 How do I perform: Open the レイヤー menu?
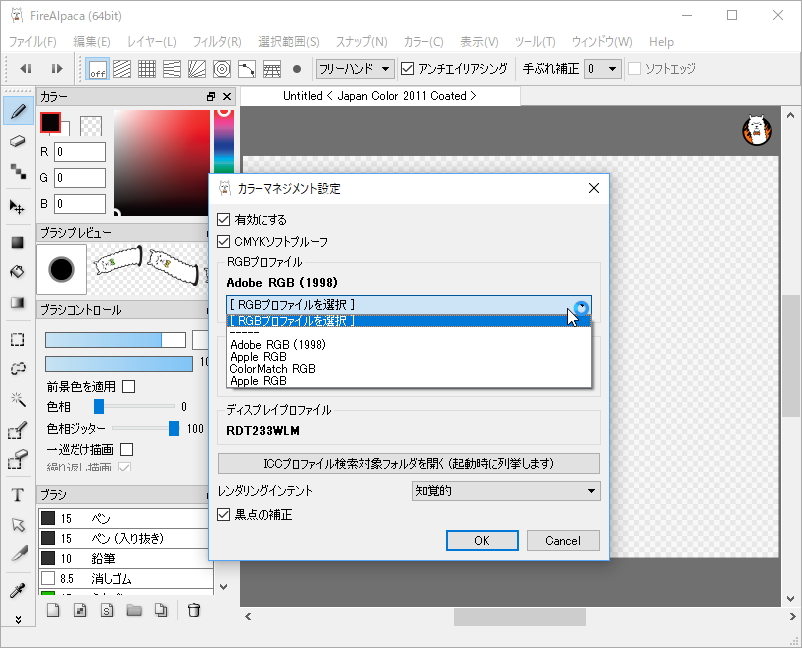[152, 42]
